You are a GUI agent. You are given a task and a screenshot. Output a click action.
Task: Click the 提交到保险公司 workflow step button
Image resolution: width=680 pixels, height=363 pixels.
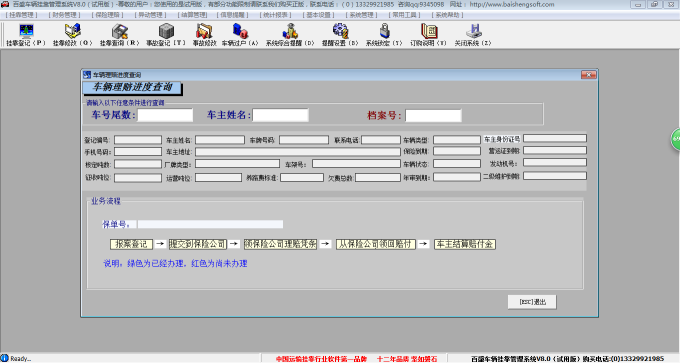198,244
